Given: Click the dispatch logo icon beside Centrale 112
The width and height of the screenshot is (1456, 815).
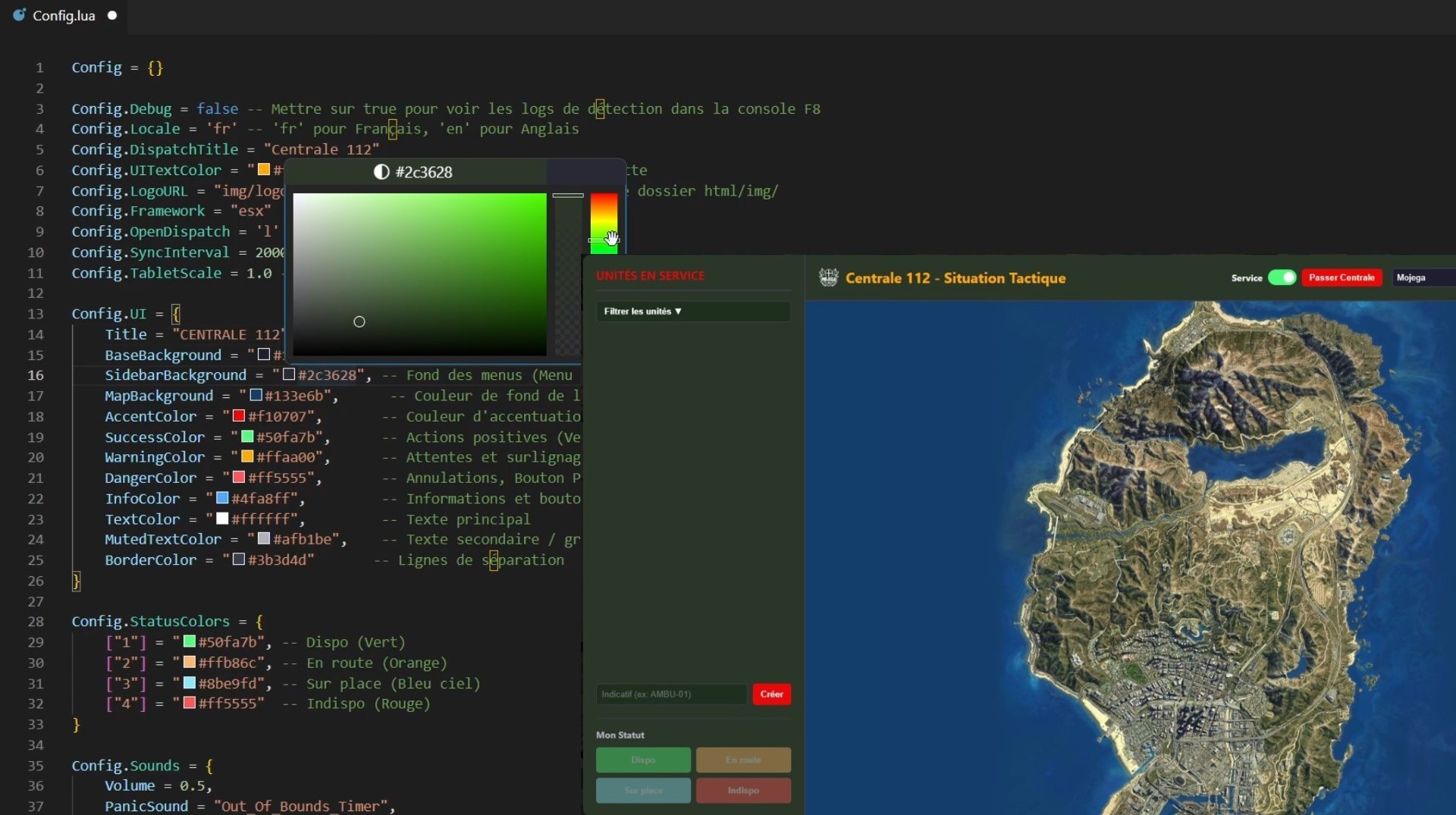Looking at the screenshot, I should click(828, 277).
